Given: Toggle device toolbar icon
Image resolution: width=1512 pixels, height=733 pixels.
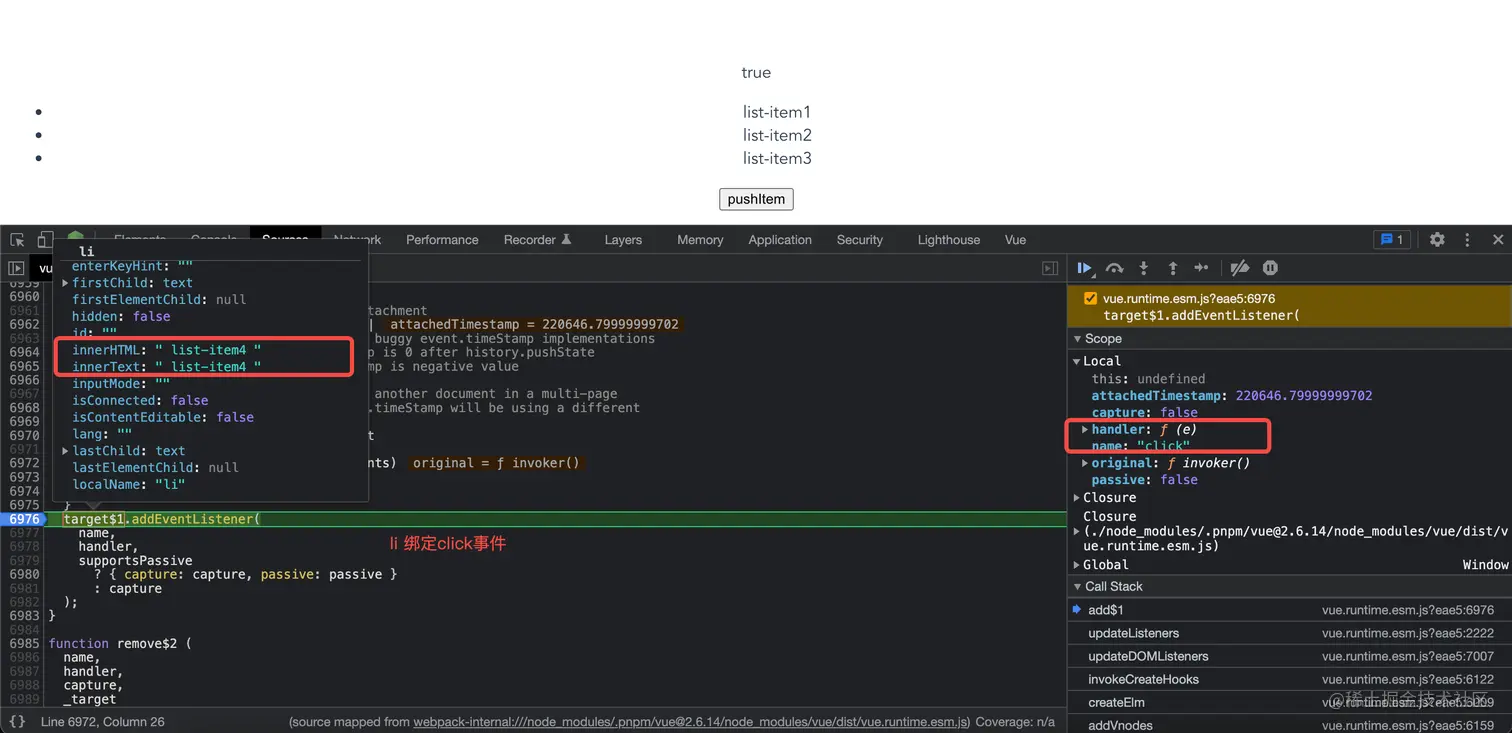Looking at the screenshot, I should click(45, 240).
